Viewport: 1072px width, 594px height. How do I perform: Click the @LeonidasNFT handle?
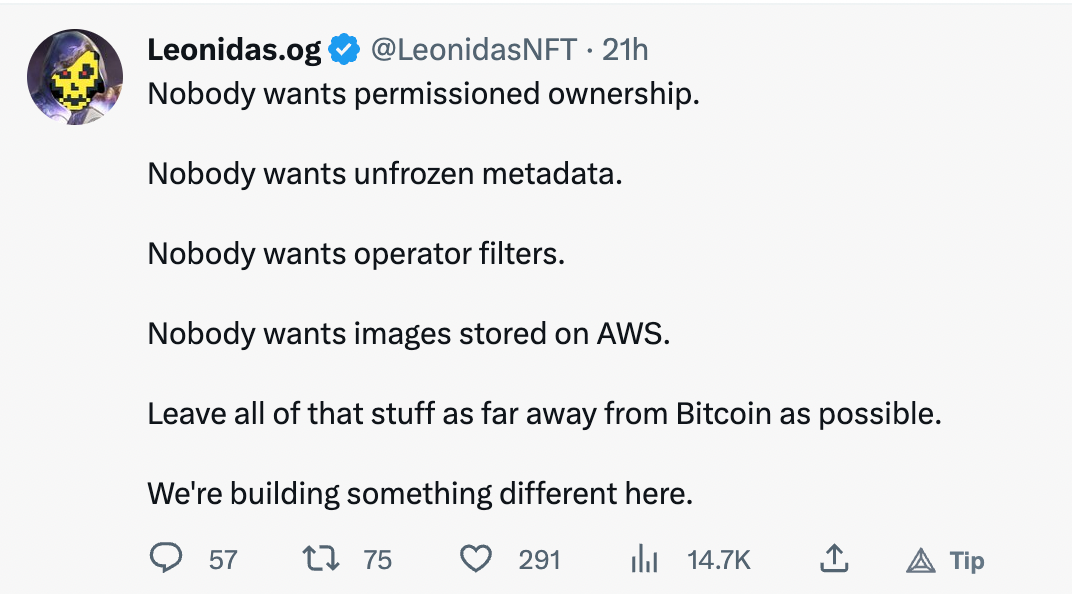[474, 49]
